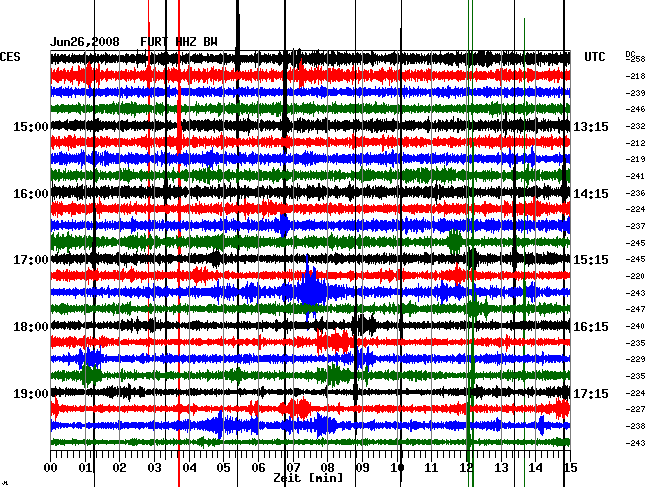Viewport: 650px width, 494px height.
Task: Click minute tick label 02
Action: pyautogui.click(x=119, y=468)
